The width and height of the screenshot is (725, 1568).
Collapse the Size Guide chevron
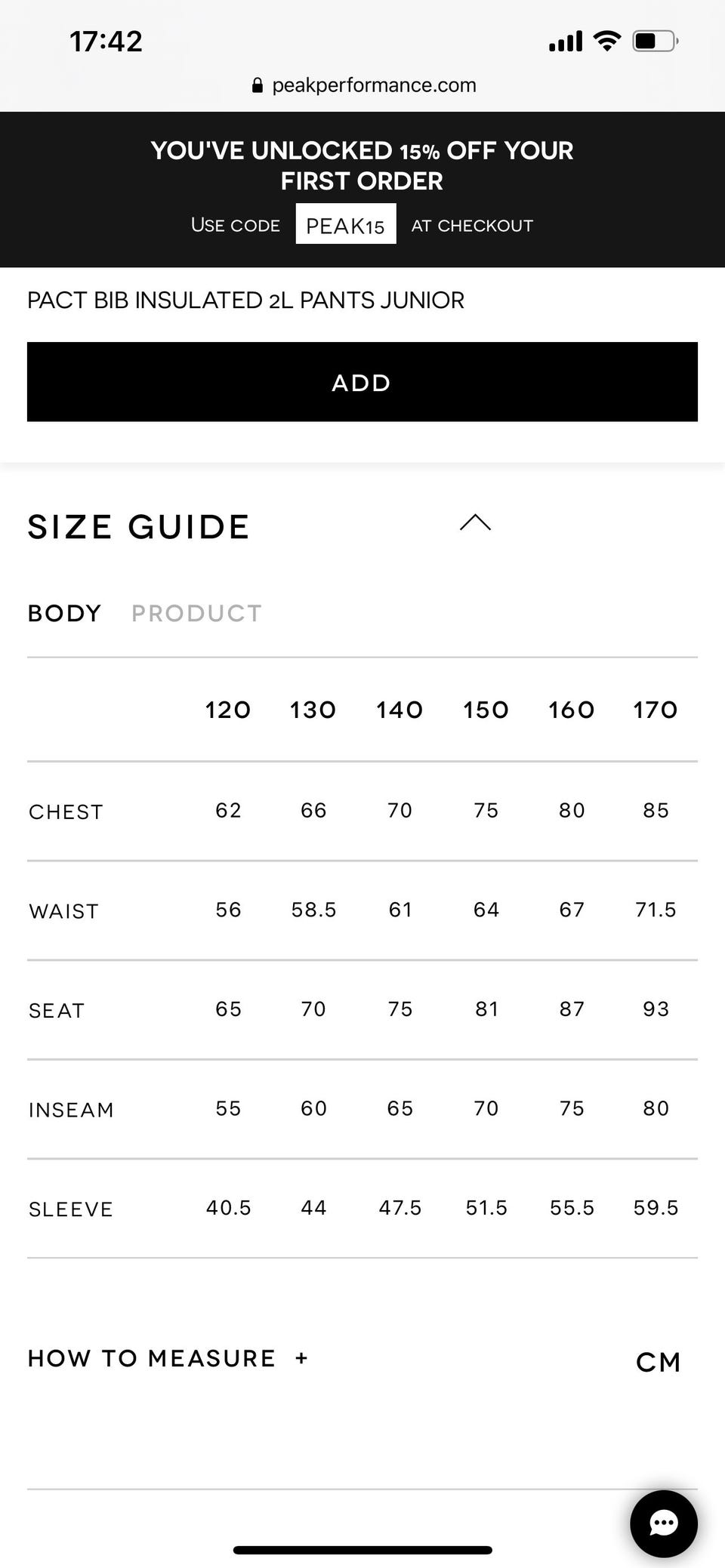pyautogui.click(x=475, y=522)
